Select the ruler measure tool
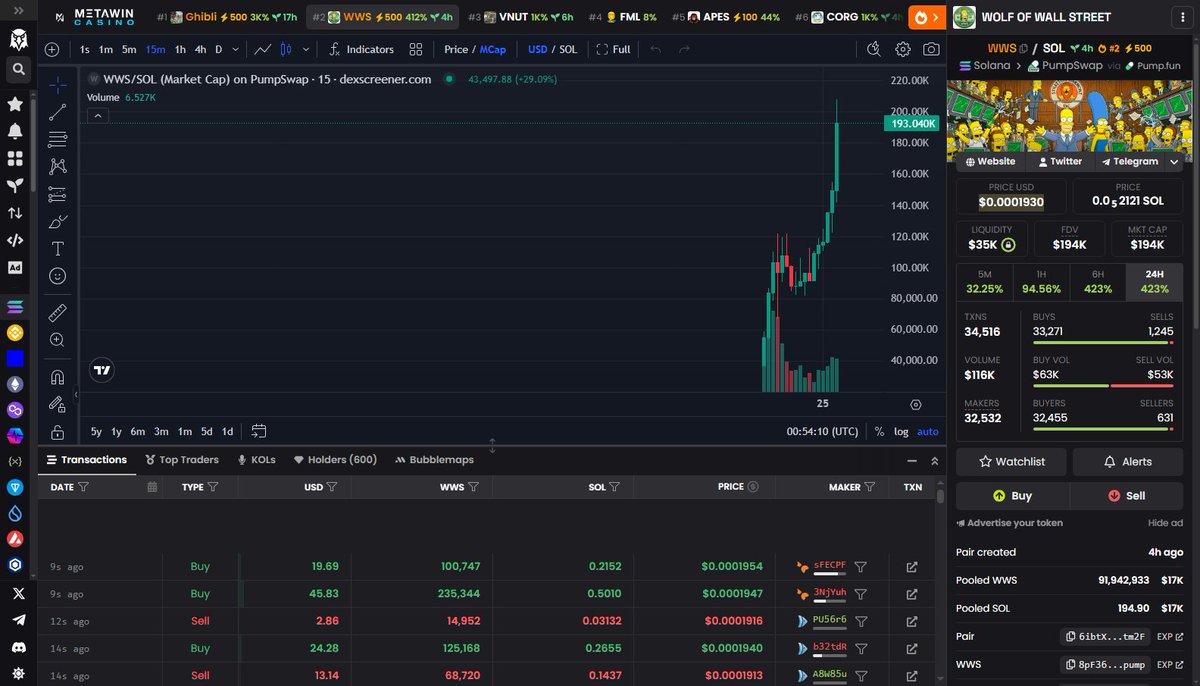 tap(57, 312)
